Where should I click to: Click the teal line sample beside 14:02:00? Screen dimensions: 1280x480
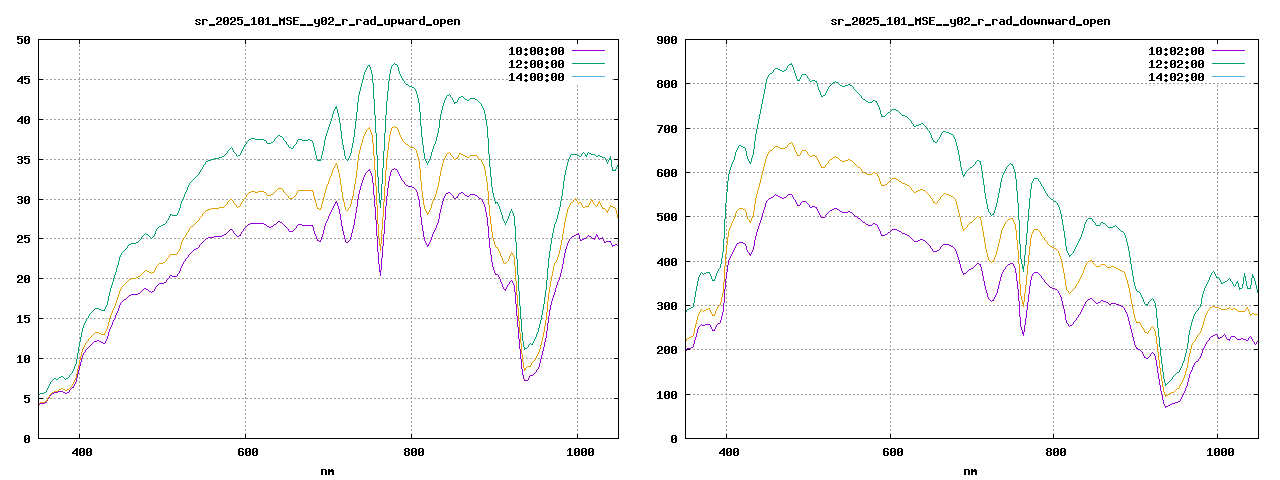pyautogui.click(x=1229, y=76)
